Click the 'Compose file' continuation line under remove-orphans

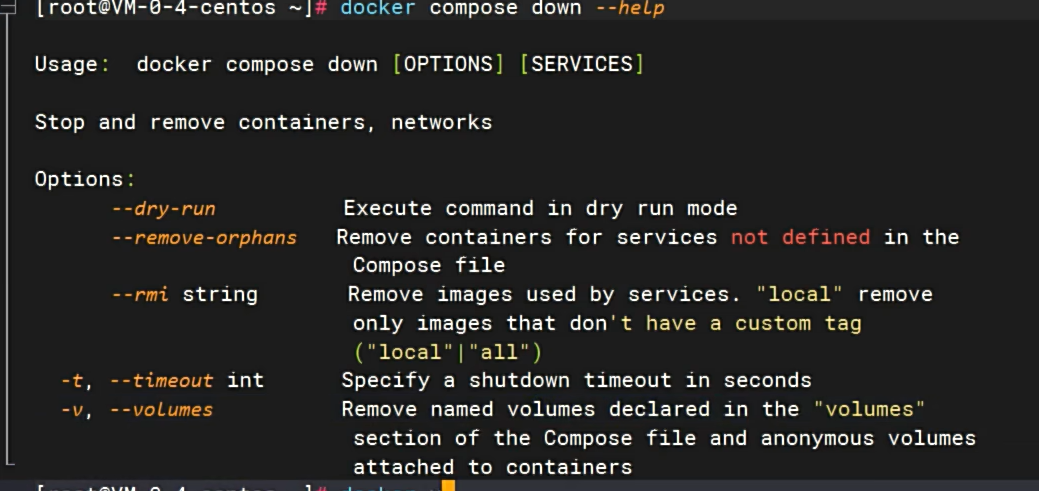429,266
